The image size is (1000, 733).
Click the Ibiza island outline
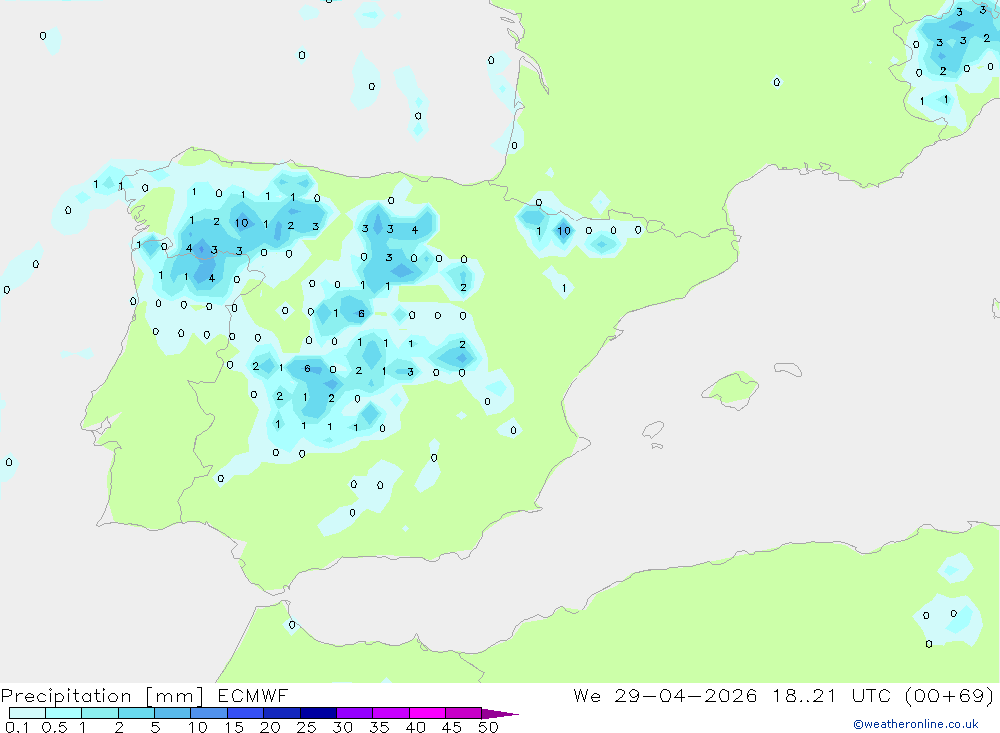point(653,429)
